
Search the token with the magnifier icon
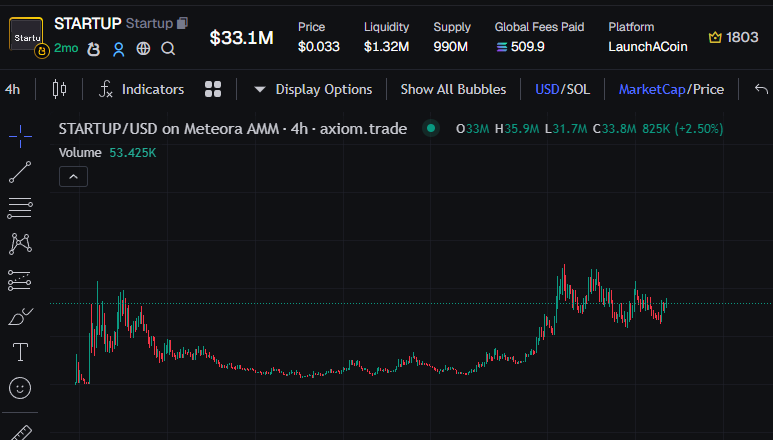[168, 48]
